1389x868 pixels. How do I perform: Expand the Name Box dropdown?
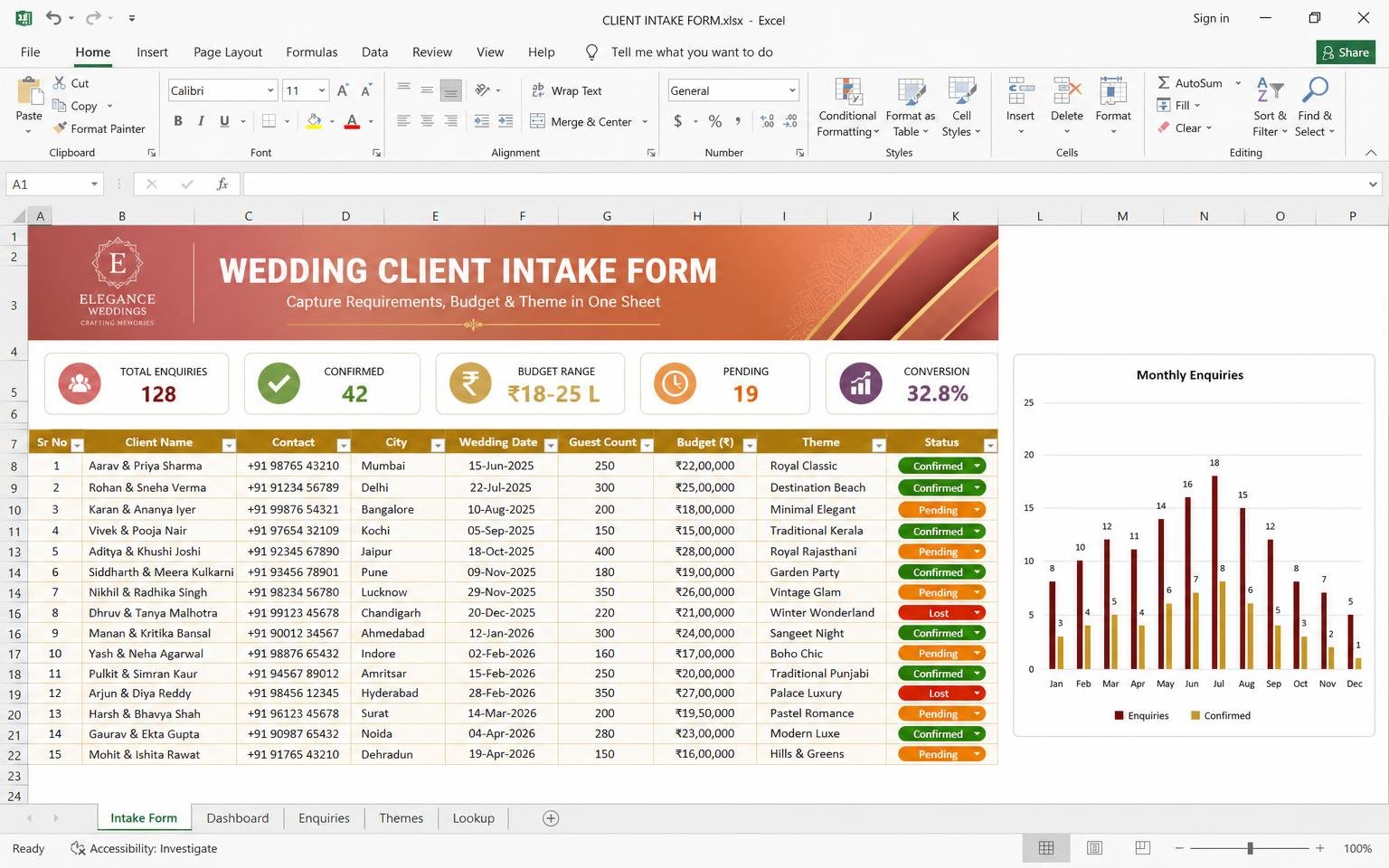[x=94, y=184]
